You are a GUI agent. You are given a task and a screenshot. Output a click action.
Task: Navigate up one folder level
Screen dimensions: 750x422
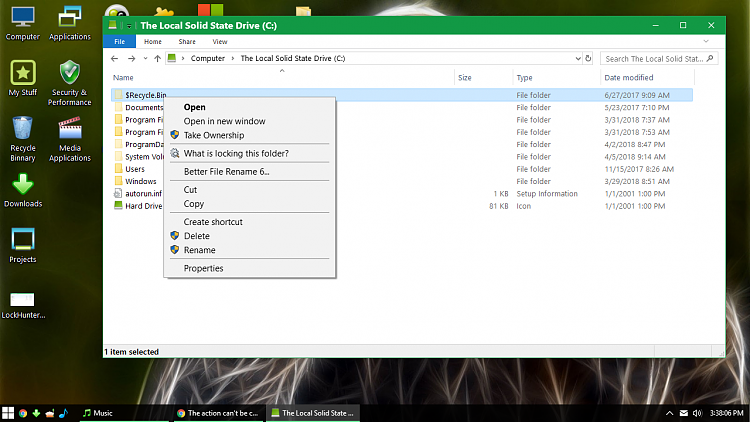tap(157, 58)
